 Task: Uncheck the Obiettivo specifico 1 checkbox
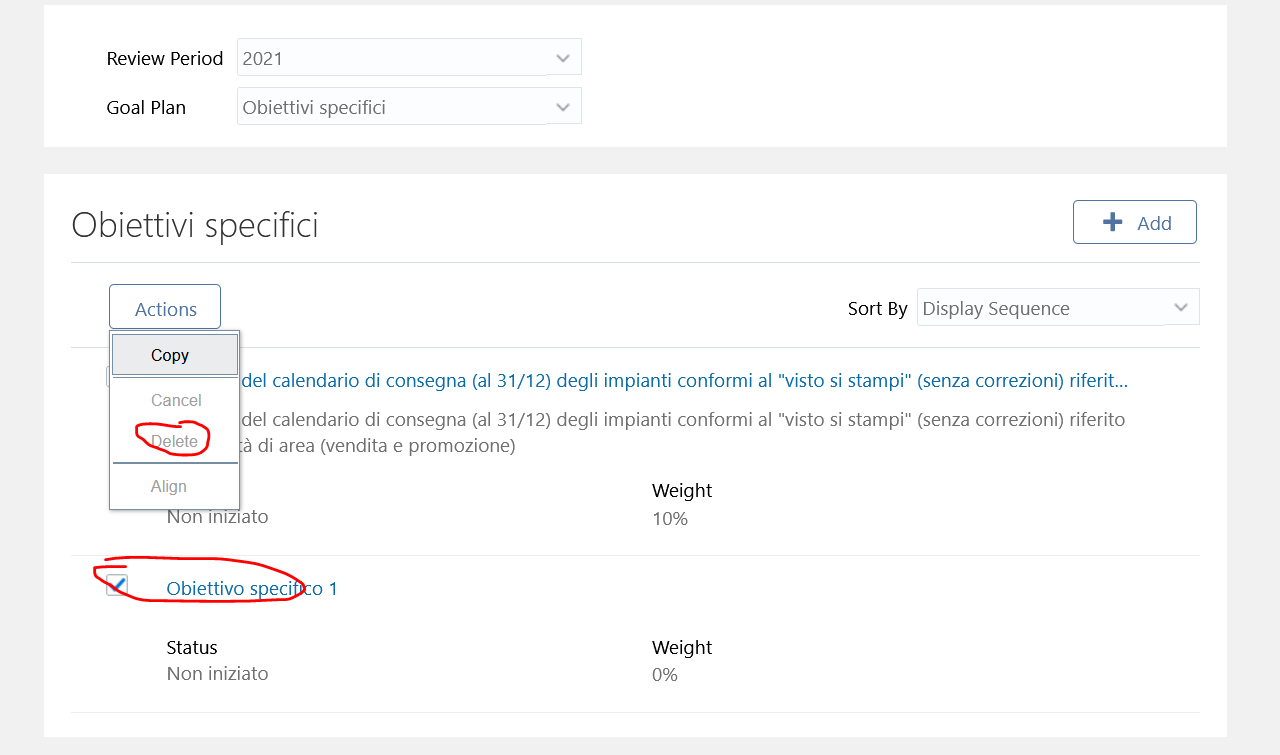(x=117, y=585)
